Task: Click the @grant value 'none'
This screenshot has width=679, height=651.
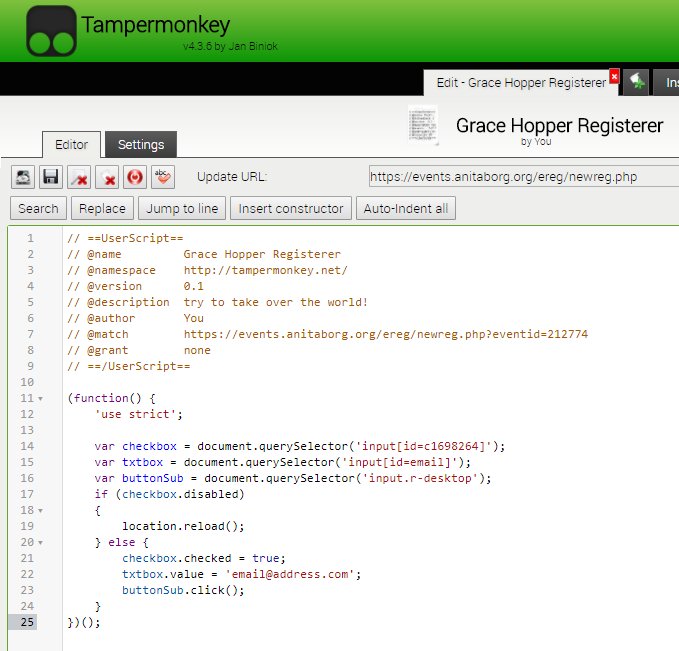Action: pos(197,350)
